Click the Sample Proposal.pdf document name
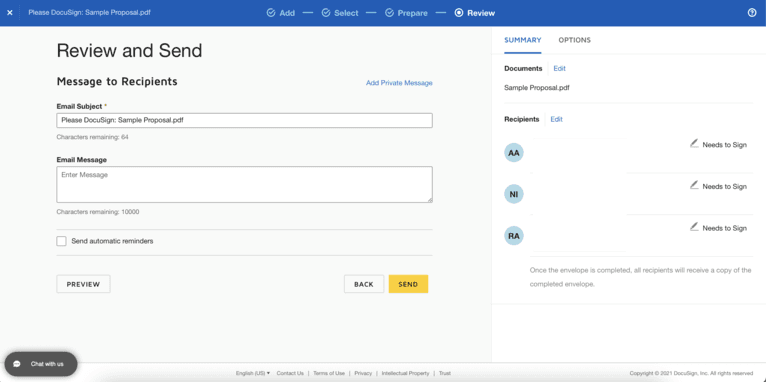 coord(536,88)
